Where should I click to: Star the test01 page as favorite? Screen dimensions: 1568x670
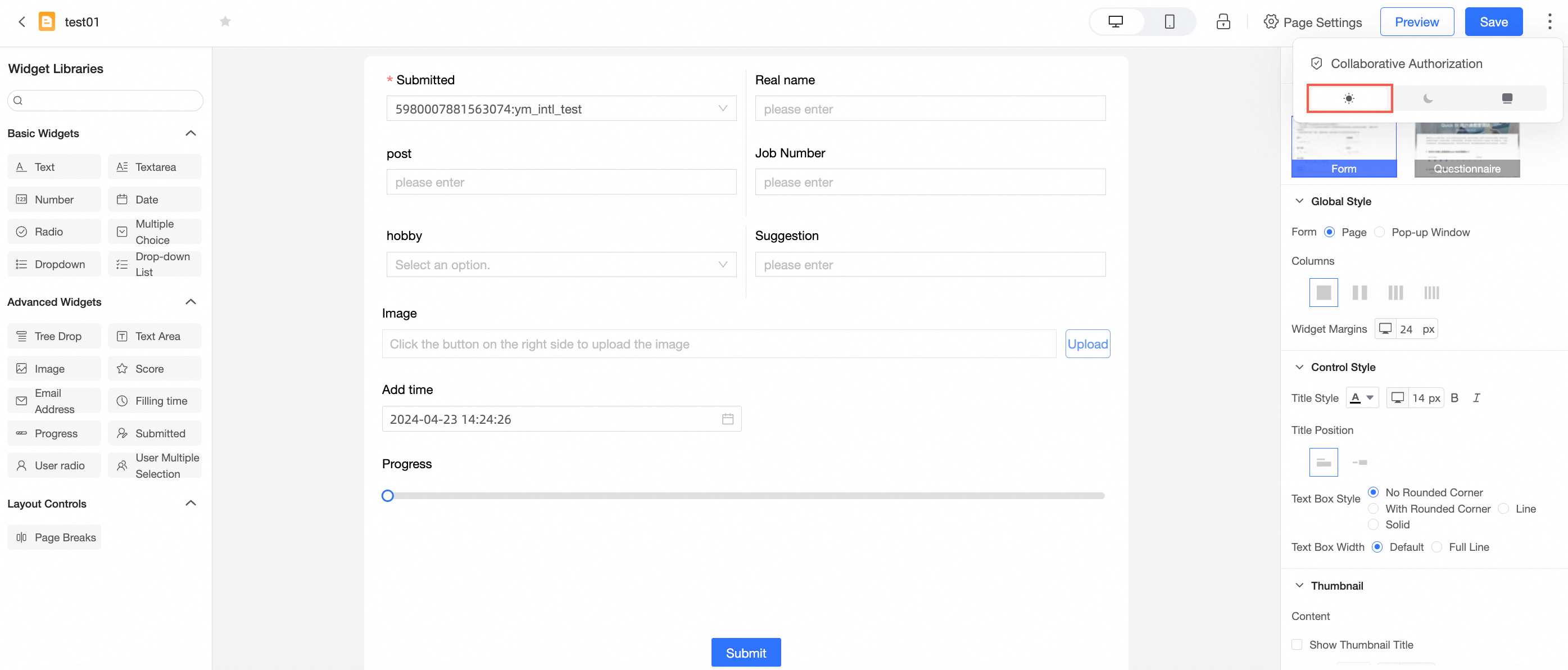click(x=225, y=22)
